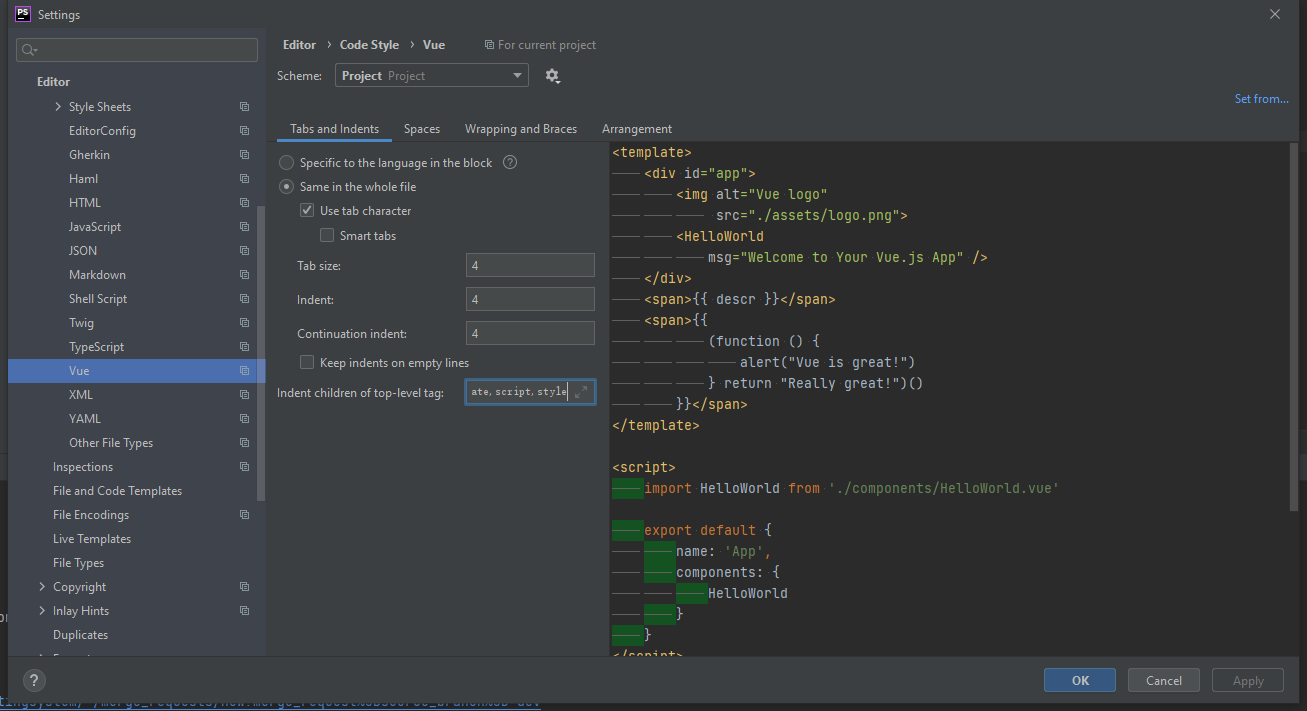The image size is (1307, 711).
Task: Select TypeScript in the settings tree
Action: (97, 347)
